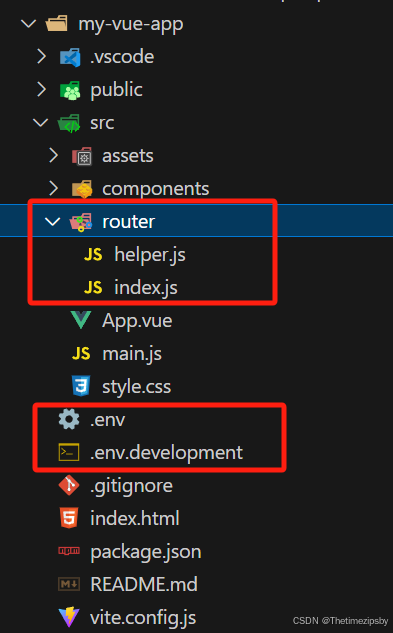
Task: Click the git icon next to .gitignore
Action: 69,485
